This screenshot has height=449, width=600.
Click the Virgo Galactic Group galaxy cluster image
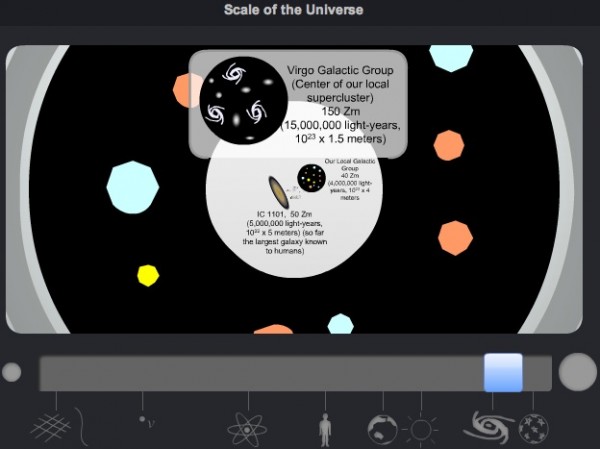coord(243,101)
